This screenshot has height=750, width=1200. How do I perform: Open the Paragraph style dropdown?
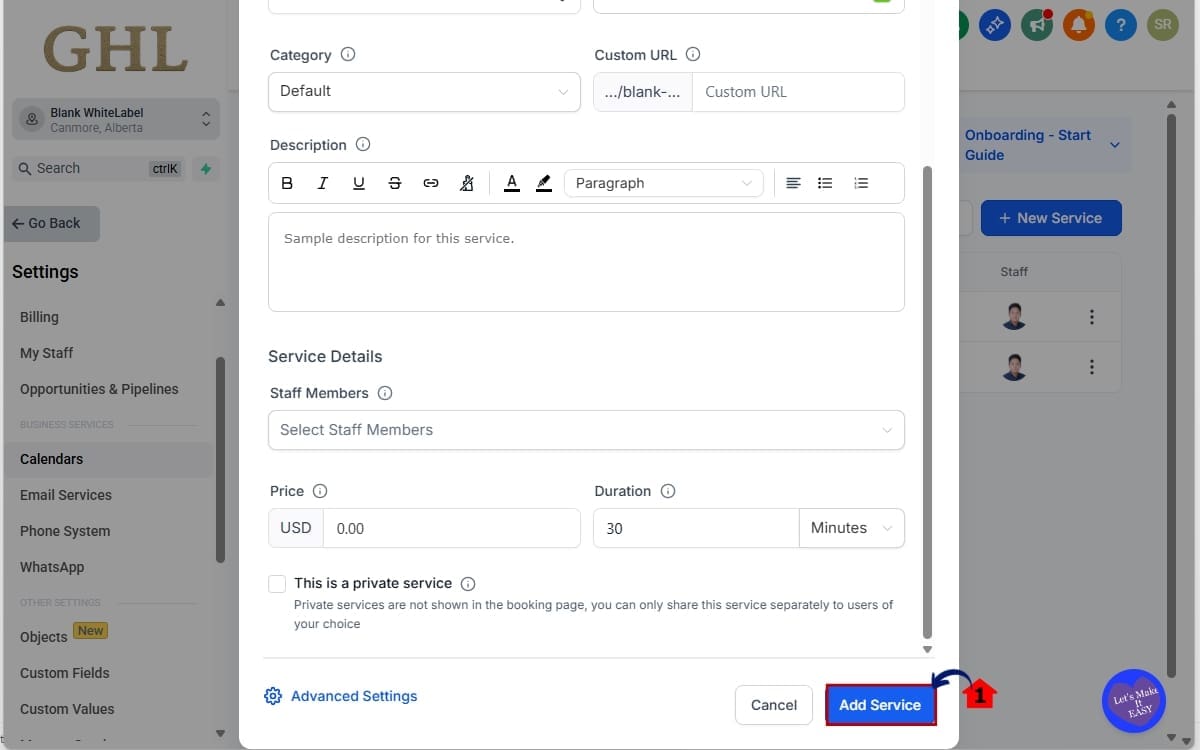[x=663, y=183]
